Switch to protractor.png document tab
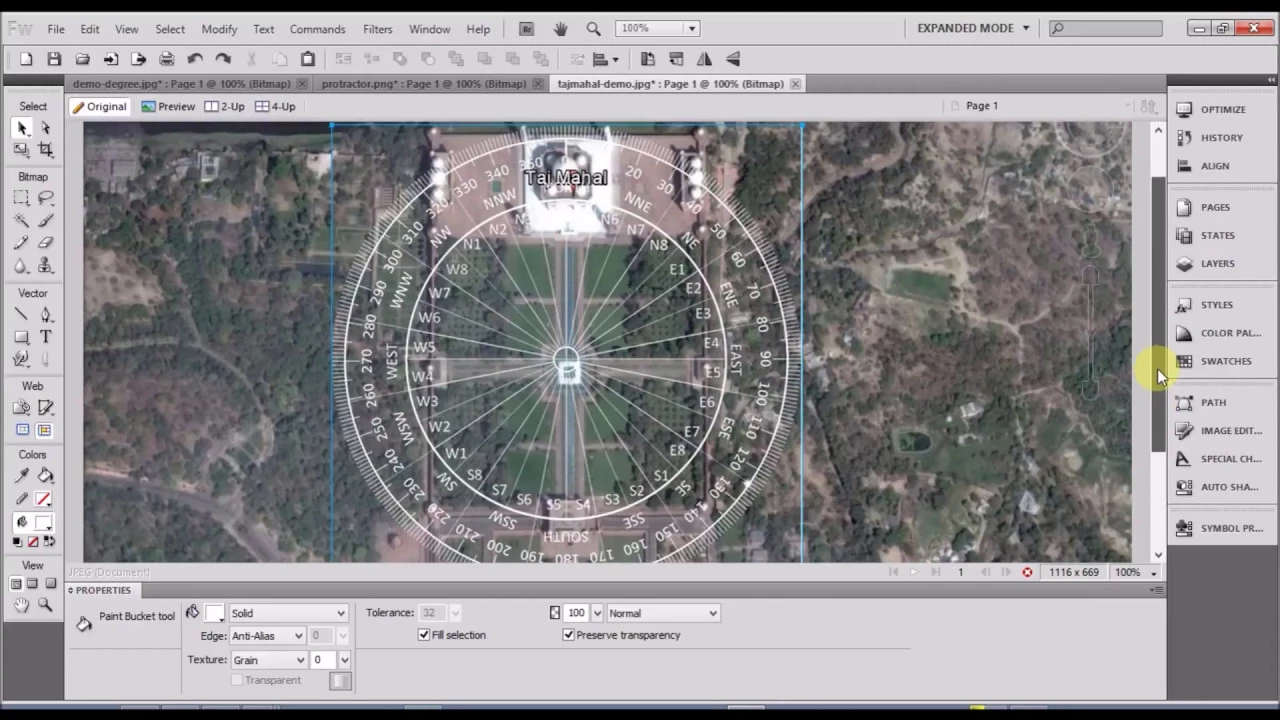Image resolution: width=1280 pixels, height=720 pixels. tap(432, 84)
